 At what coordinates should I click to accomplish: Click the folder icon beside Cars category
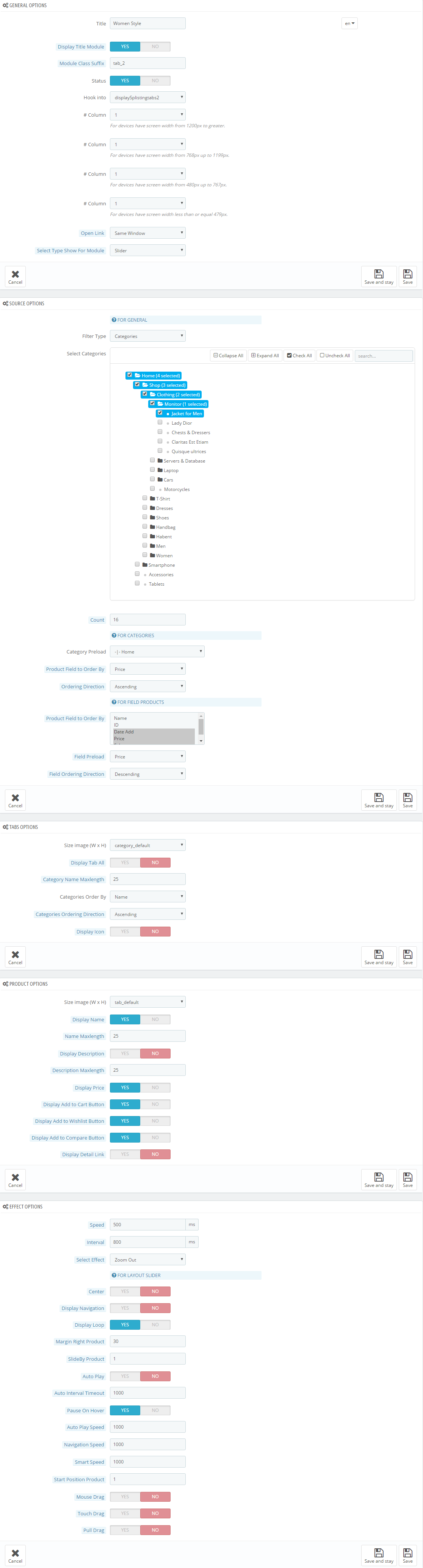point(160,480)
